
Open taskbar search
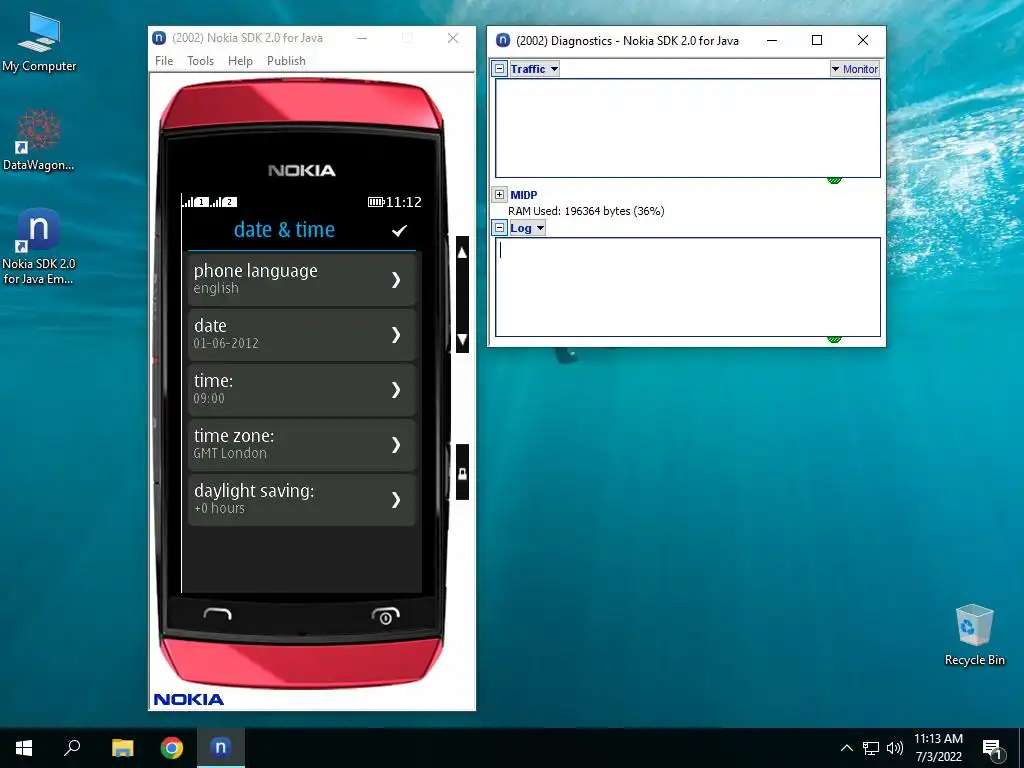[x=72, y=748]
